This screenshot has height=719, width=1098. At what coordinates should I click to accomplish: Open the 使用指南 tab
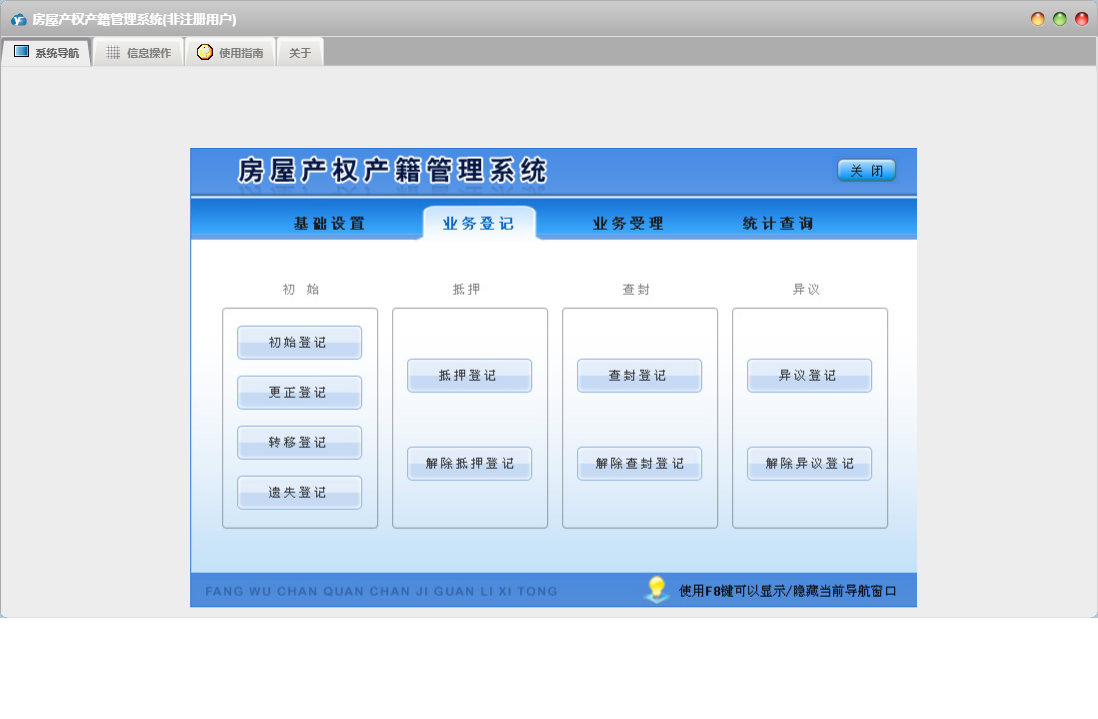pos(230,53)
